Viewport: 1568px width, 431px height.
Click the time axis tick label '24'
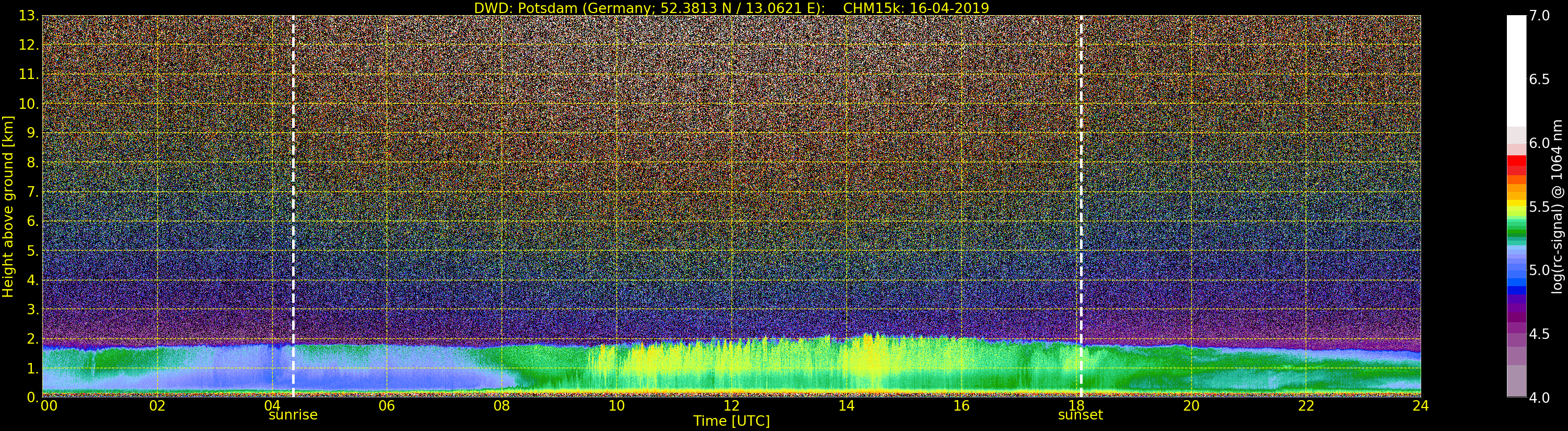pyautogui.click(x=1420, y=406)
